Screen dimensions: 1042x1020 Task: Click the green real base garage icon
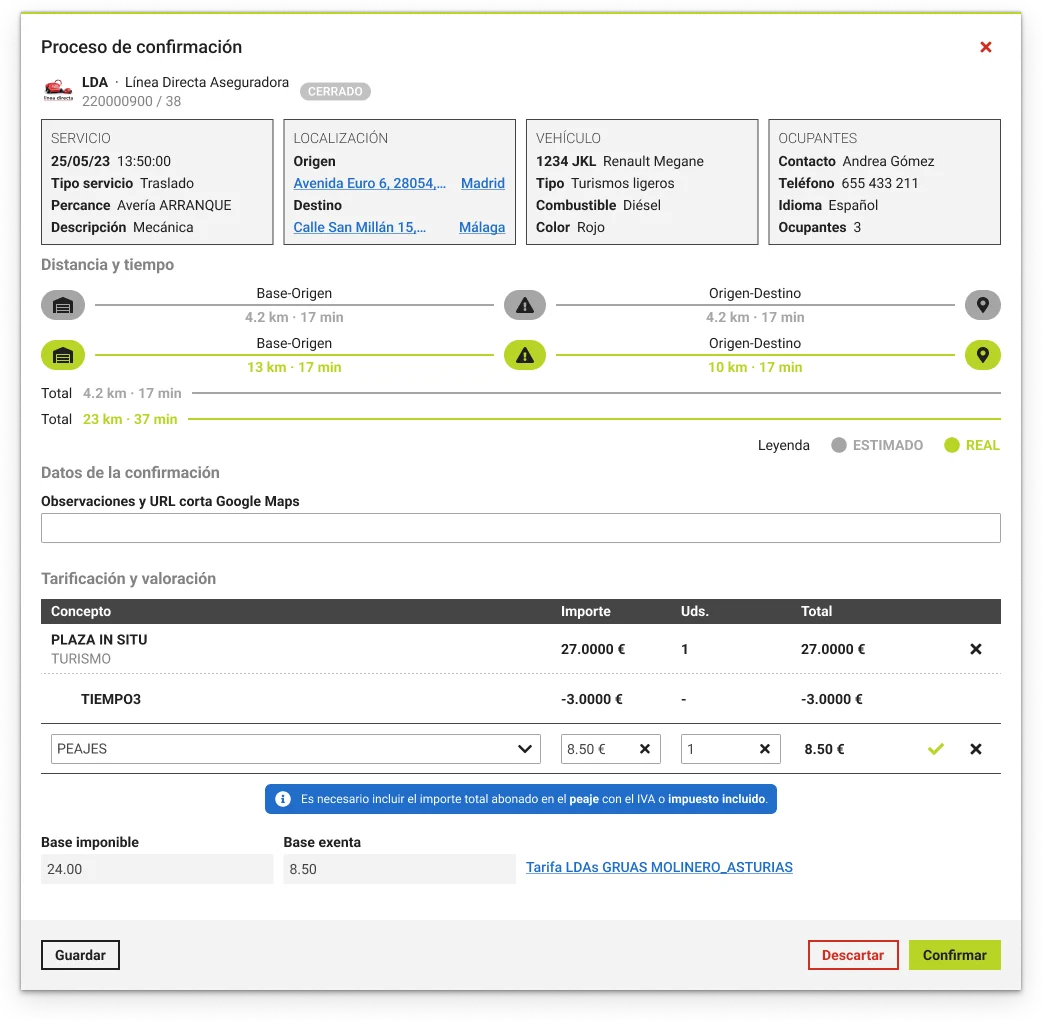63,356
